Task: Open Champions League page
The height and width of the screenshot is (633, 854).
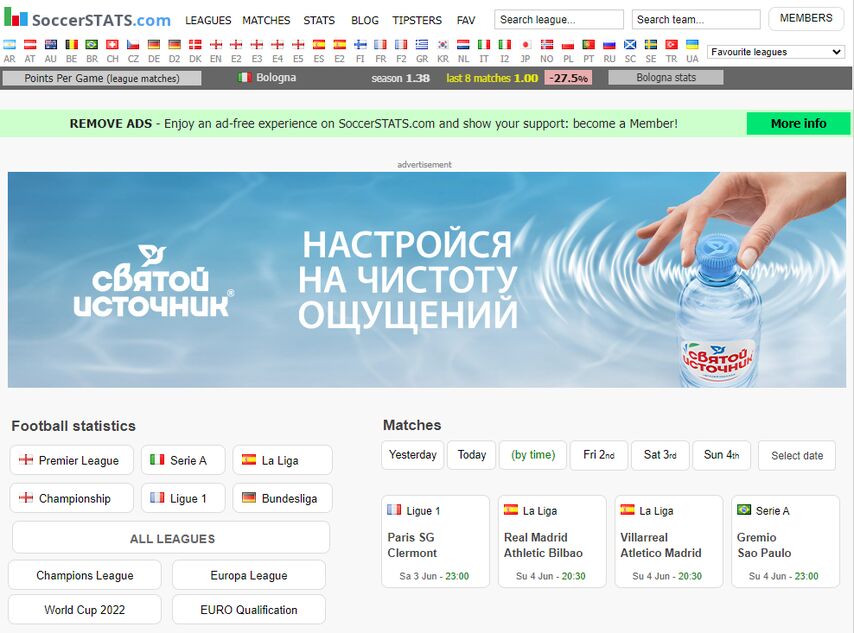Action: [85, 575]
